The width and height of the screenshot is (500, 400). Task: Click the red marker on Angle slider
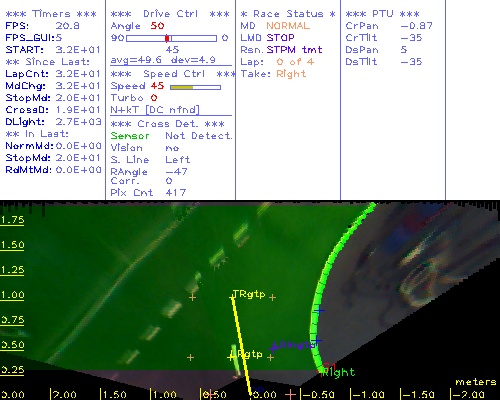[x=167, y=38]
